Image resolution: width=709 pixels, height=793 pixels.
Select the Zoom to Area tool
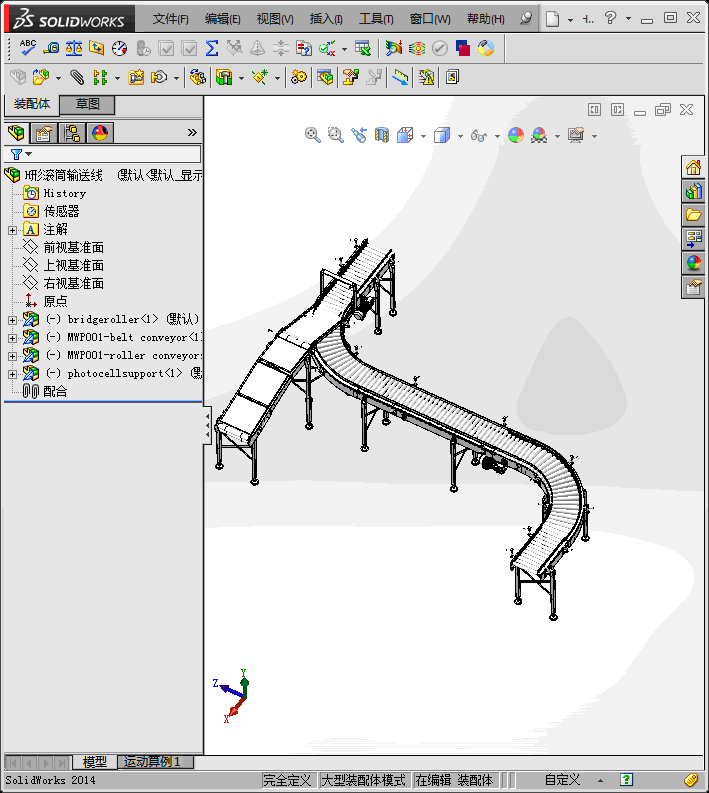(335, 135)
